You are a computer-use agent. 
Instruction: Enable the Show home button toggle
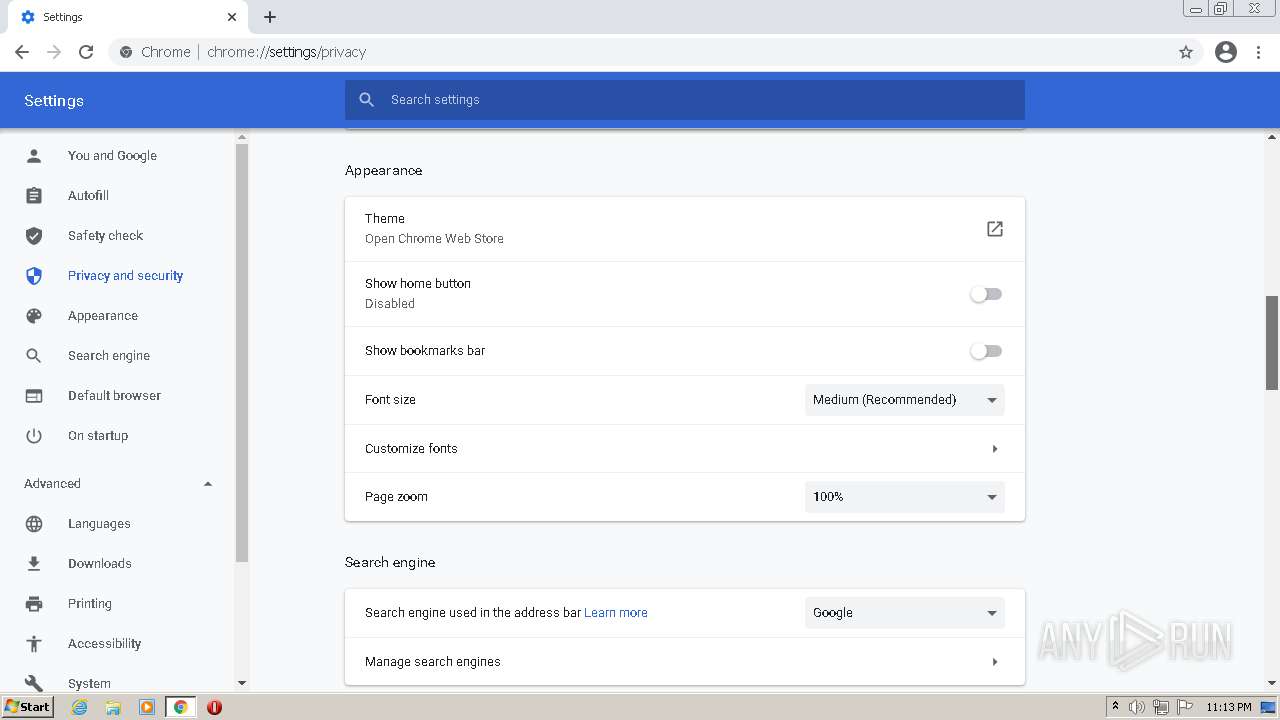(x=986, y=294)
